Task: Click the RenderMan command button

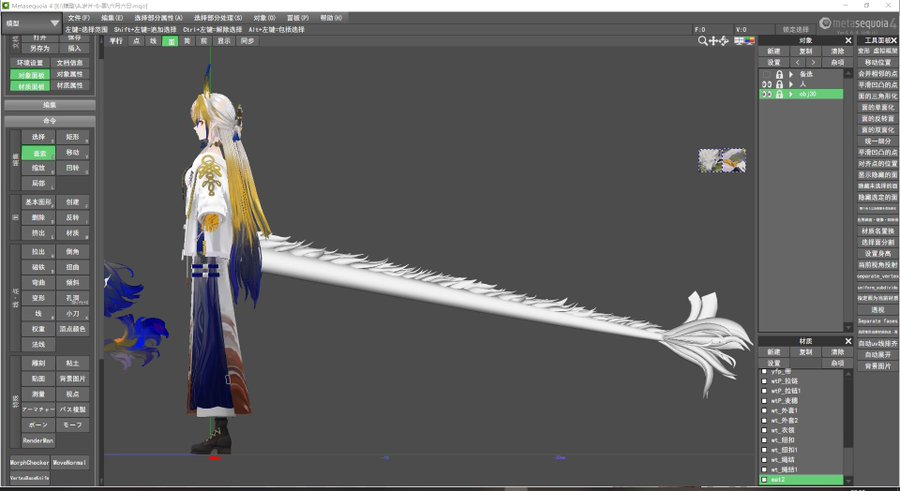Action: (38, 440)
